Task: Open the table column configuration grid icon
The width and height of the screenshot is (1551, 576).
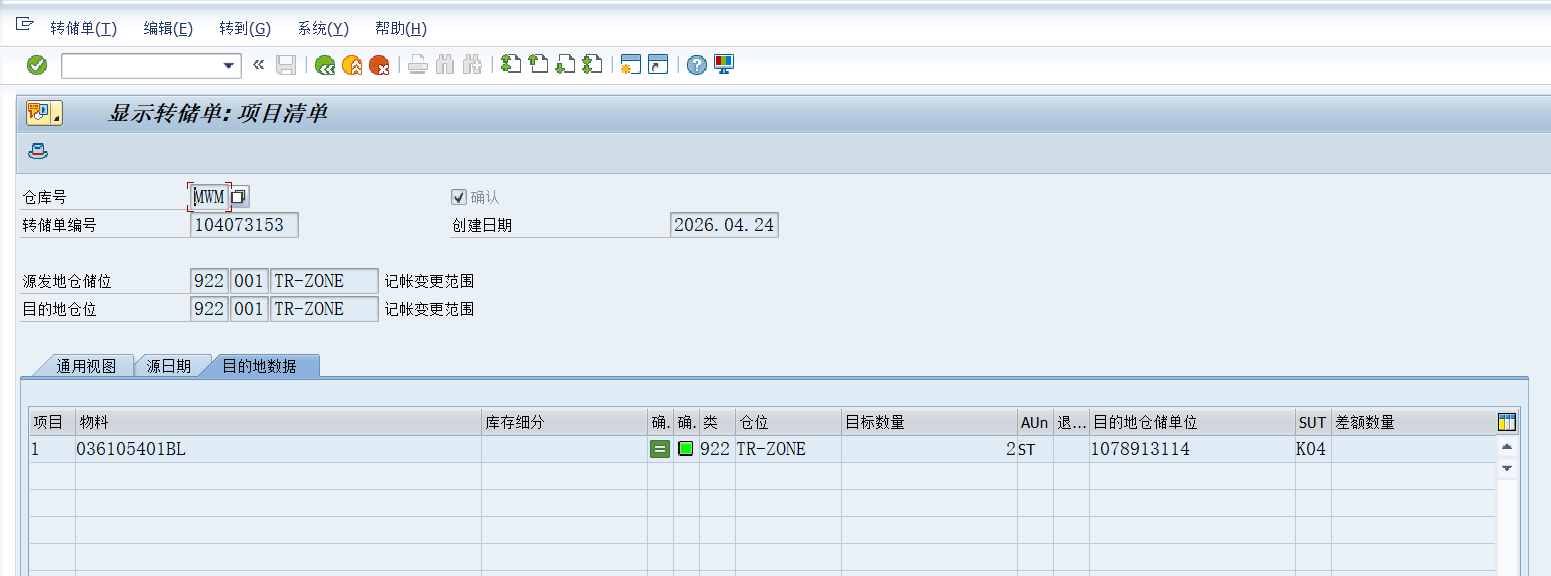Action: [x=1505, y=421]
